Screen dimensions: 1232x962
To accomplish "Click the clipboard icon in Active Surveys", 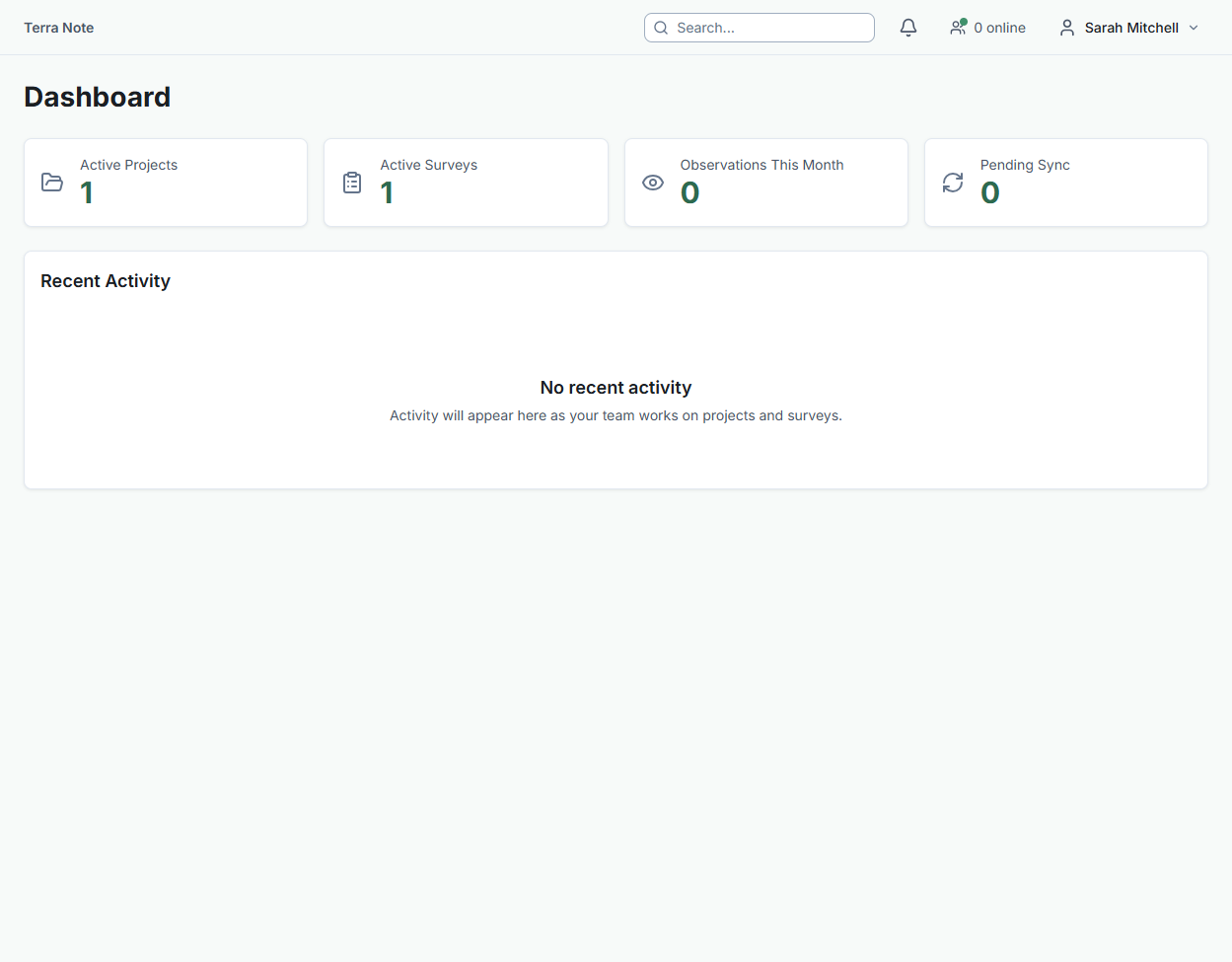I will coord(352,183).
